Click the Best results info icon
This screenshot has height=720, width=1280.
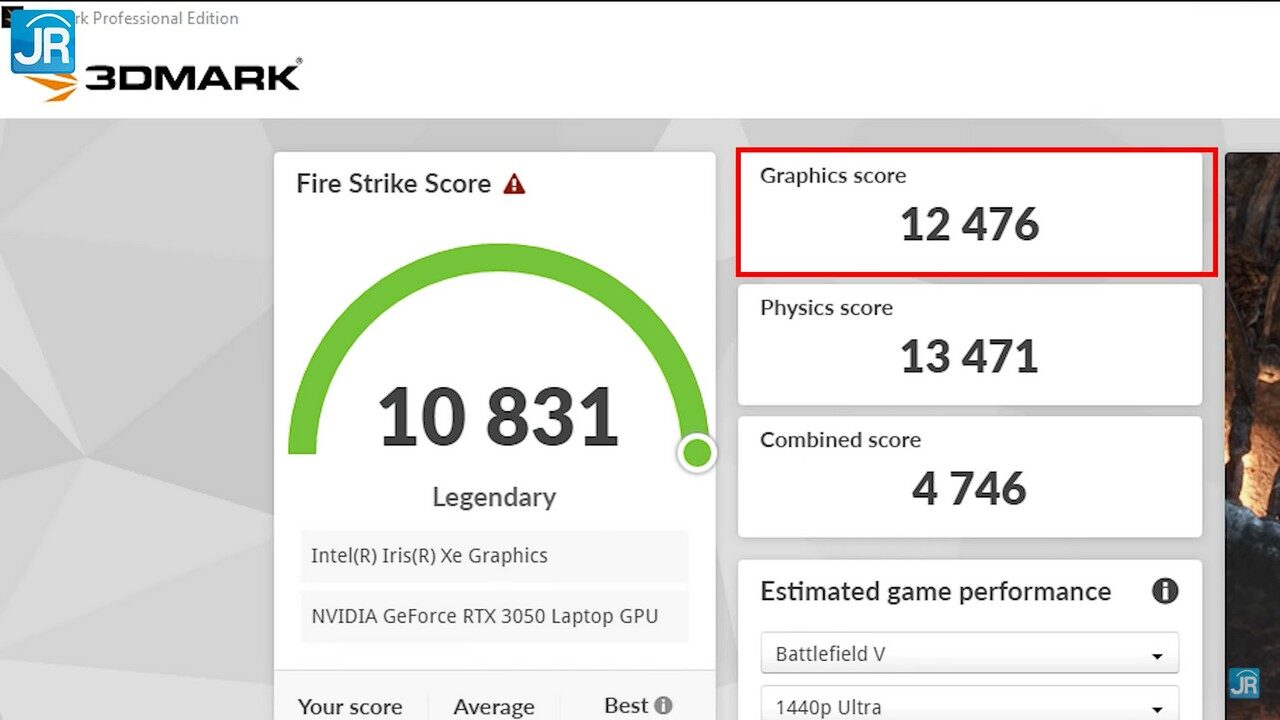tap(662, 704)
